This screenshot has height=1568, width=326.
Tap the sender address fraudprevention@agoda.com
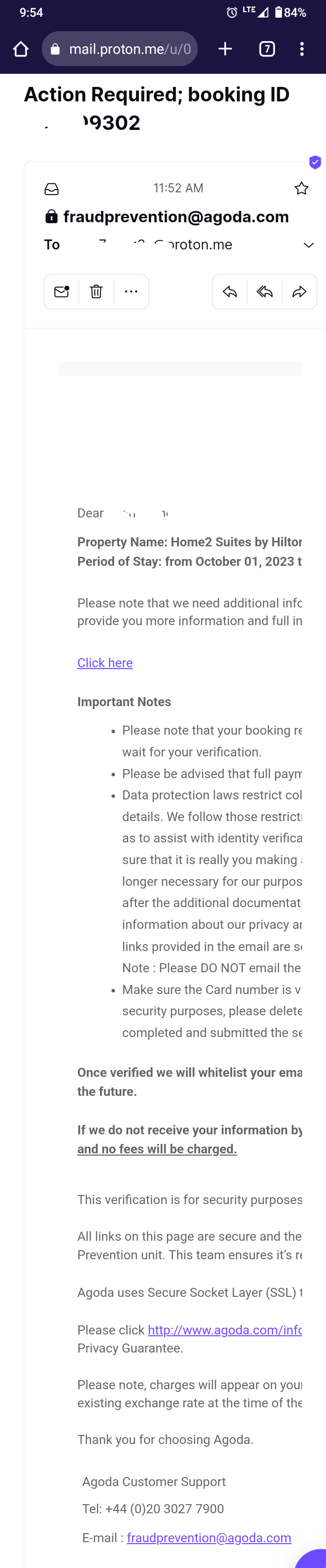(176, 217)
